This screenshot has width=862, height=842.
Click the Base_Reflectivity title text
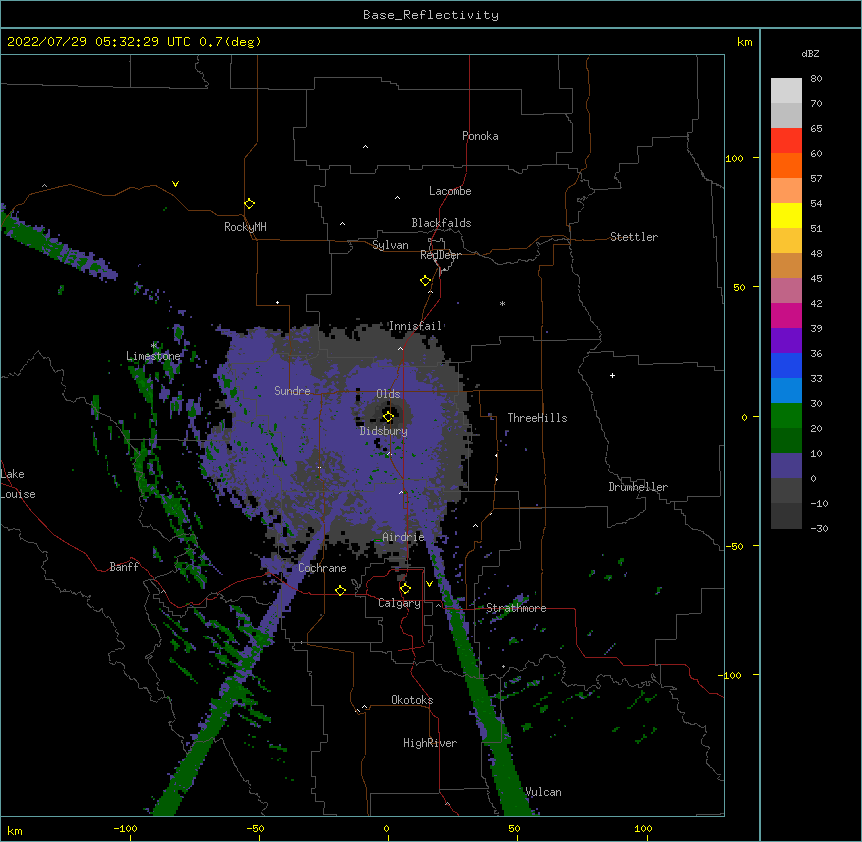coord(430,15)
